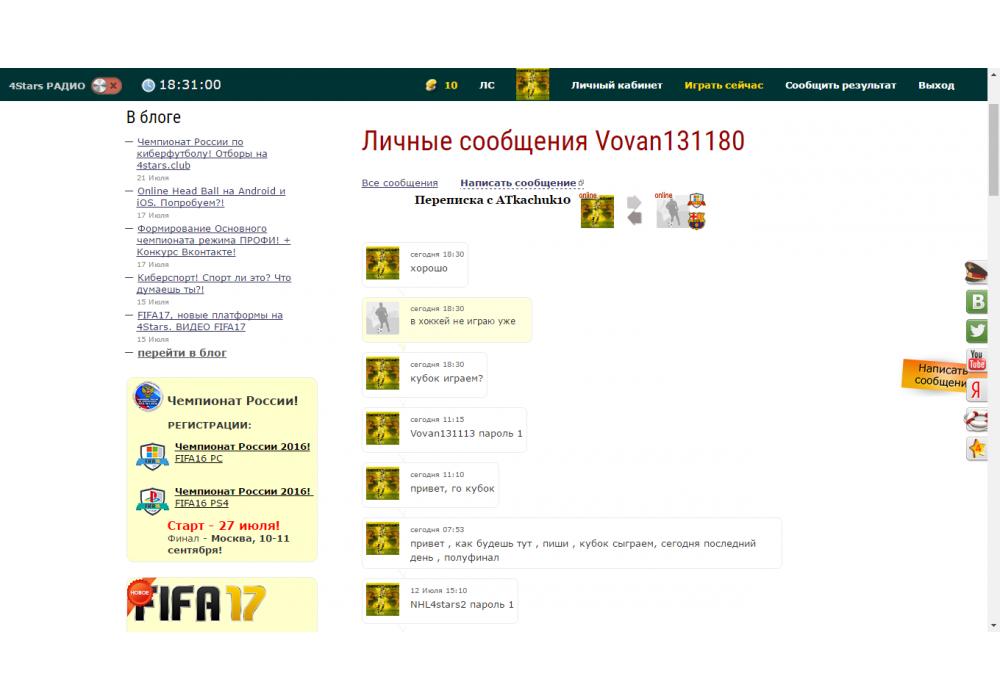Select Играть сейчас in the top menu
The image size is (1000, 700).
pyautogui.click(x=723, y=85)
